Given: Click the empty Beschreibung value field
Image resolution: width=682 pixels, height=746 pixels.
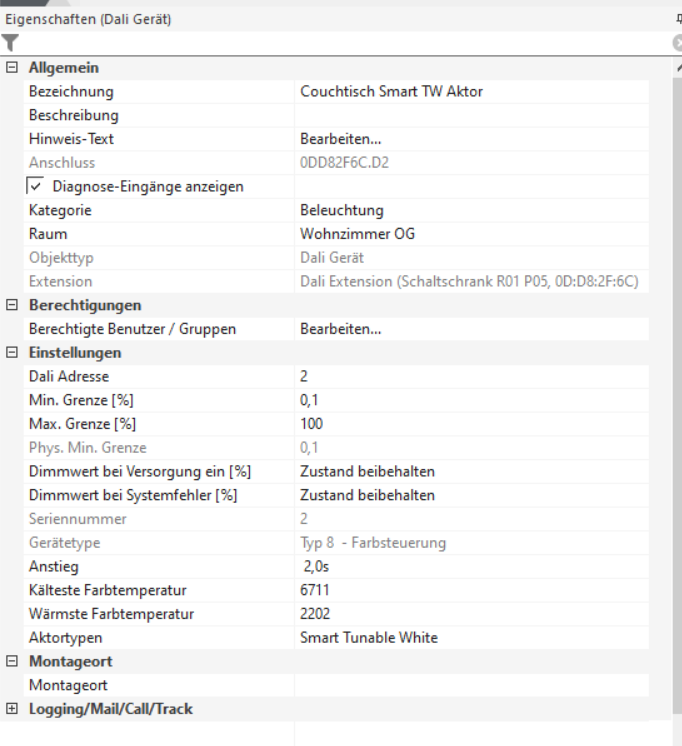Looking at the screenshot, I should [472, 115].
